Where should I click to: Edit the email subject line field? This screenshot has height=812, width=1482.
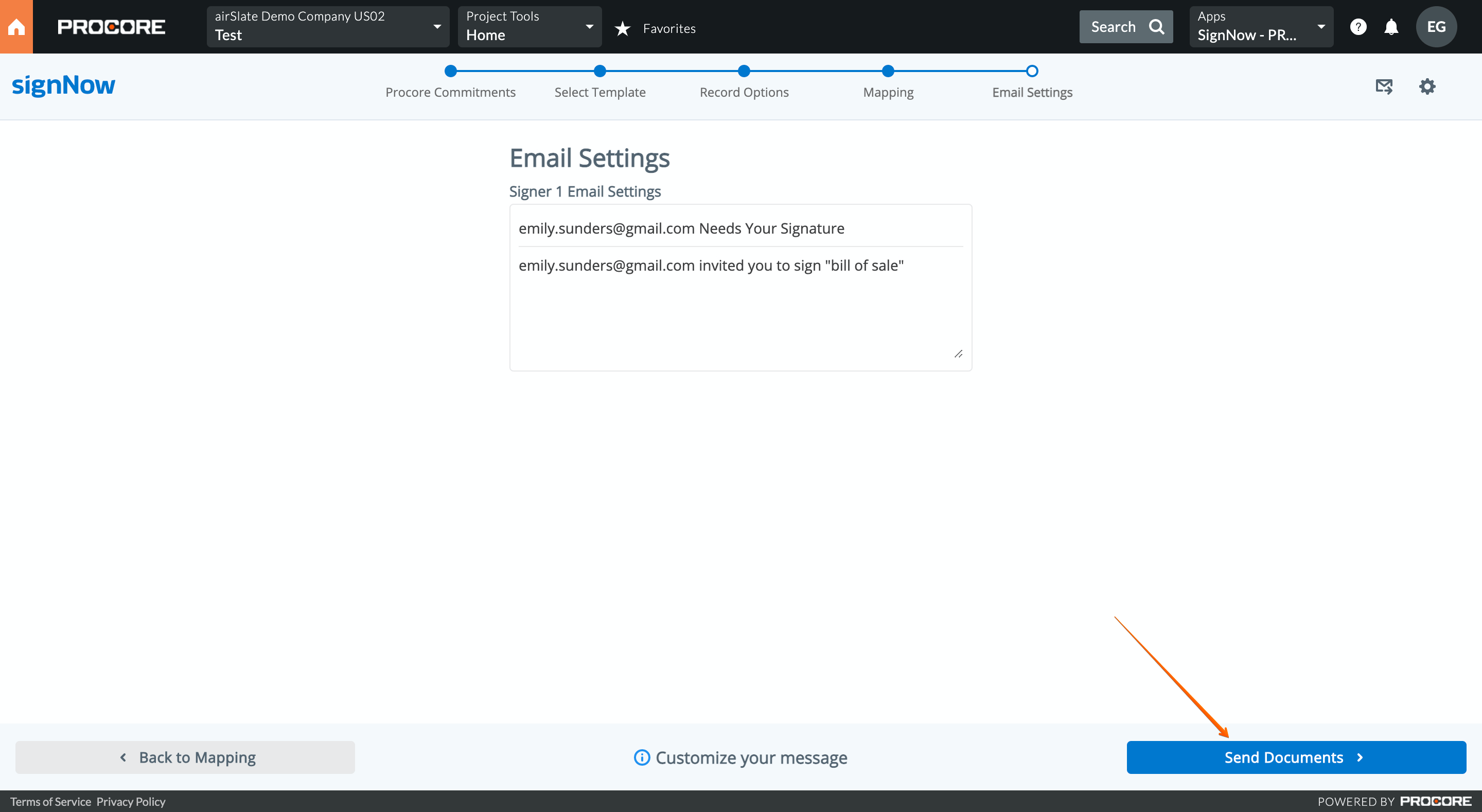click(x=740, y=228)
